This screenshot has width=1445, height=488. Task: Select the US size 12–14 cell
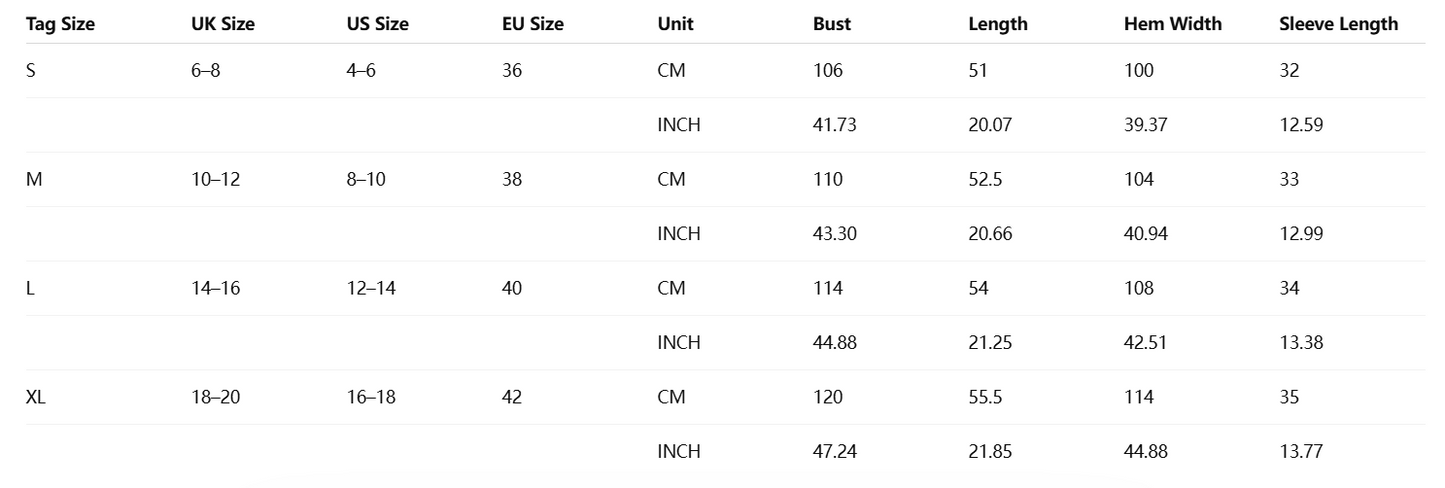(371, 288)
